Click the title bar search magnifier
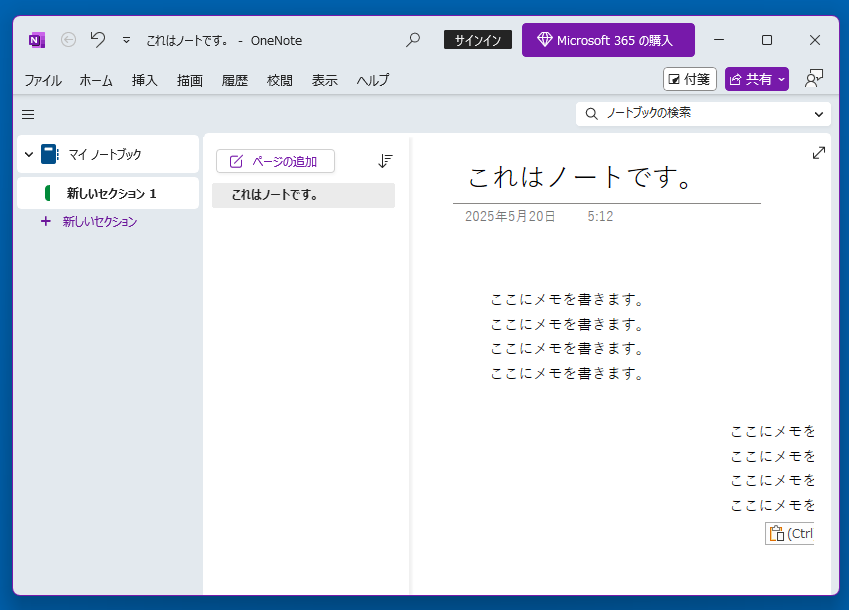The width and height of the screenshot is (849, 610). click(x=413, y=40)
